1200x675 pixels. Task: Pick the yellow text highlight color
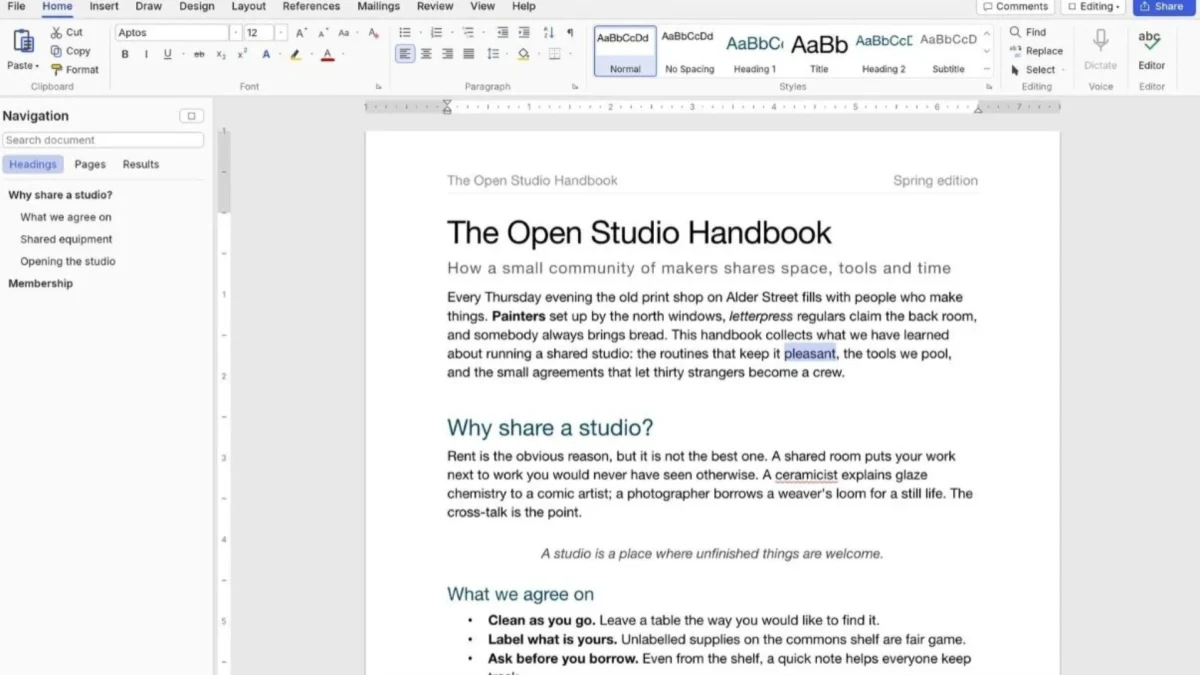pos(295,54)
